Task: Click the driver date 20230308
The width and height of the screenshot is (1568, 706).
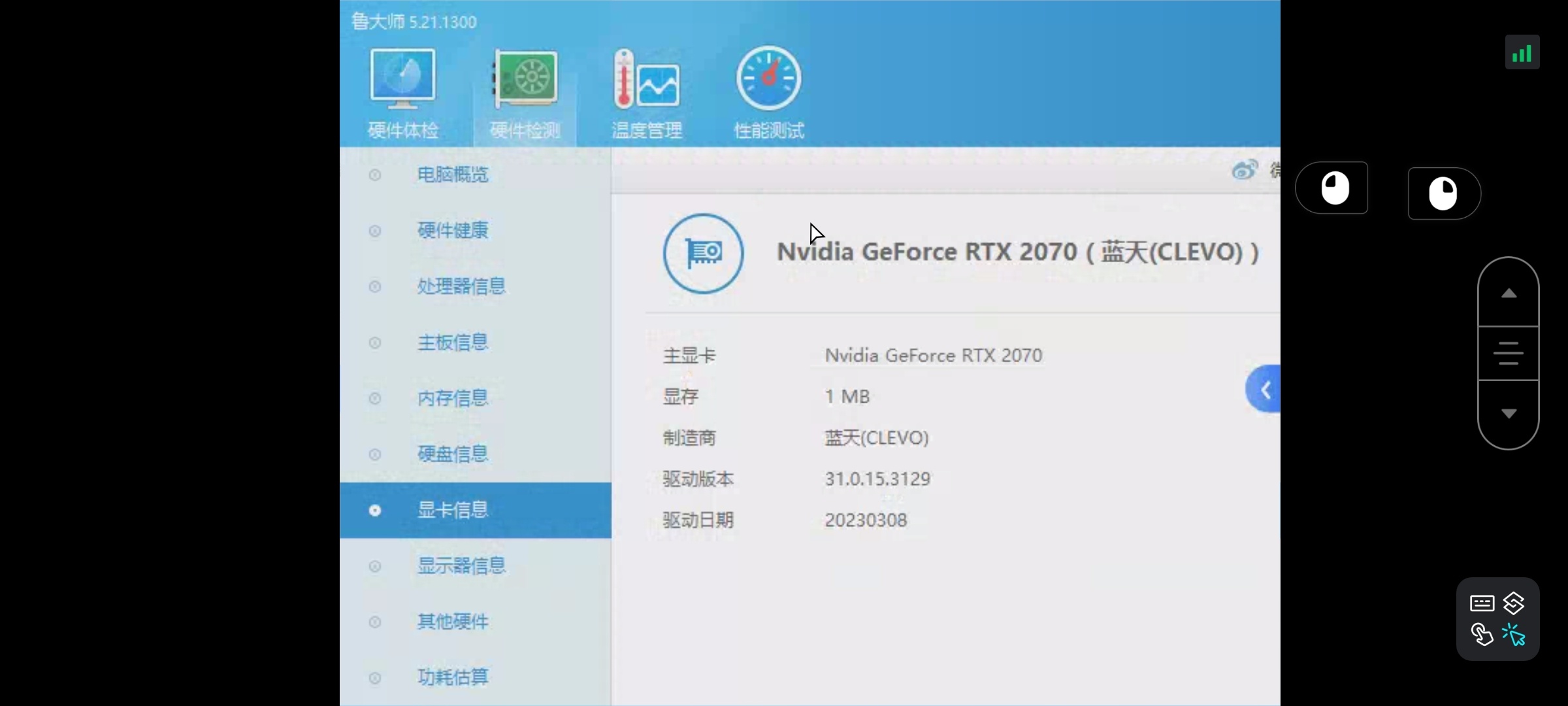Action: point(866,520)
